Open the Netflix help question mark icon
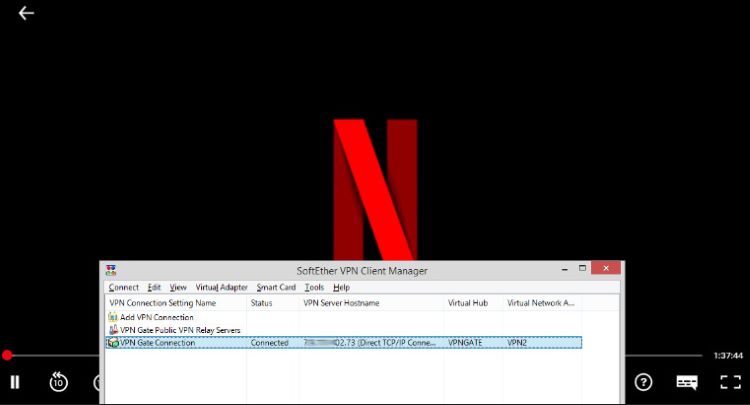750x405 pixels. (x=643, y=382)
